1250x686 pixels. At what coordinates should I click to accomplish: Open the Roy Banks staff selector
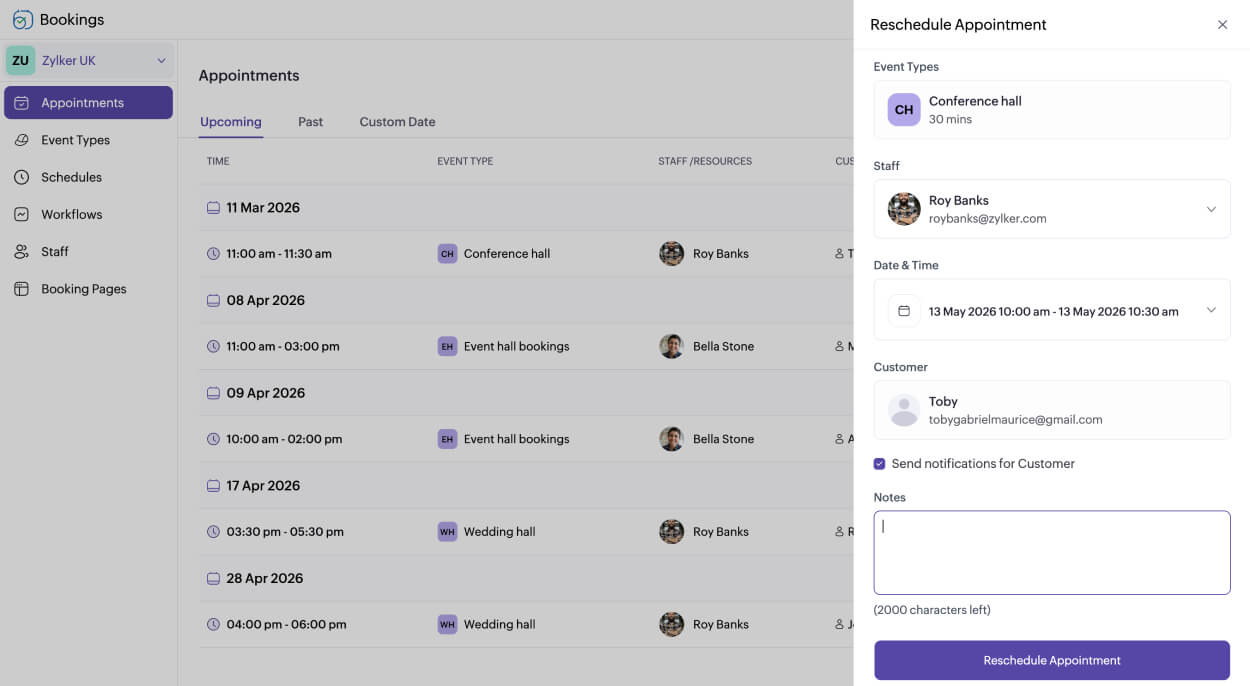[x=1212, y=208]
